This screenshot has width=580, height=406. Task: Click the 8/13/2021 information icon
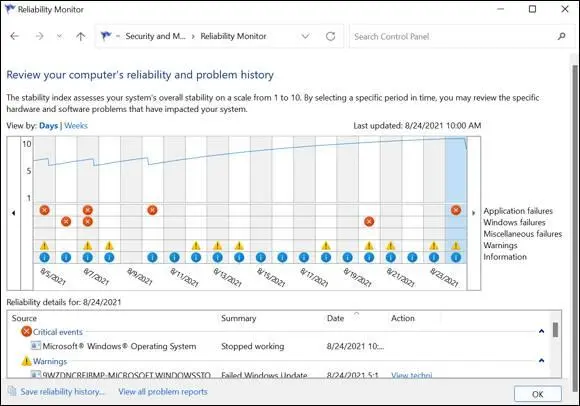pyautogui.click(x=218, y=257)
